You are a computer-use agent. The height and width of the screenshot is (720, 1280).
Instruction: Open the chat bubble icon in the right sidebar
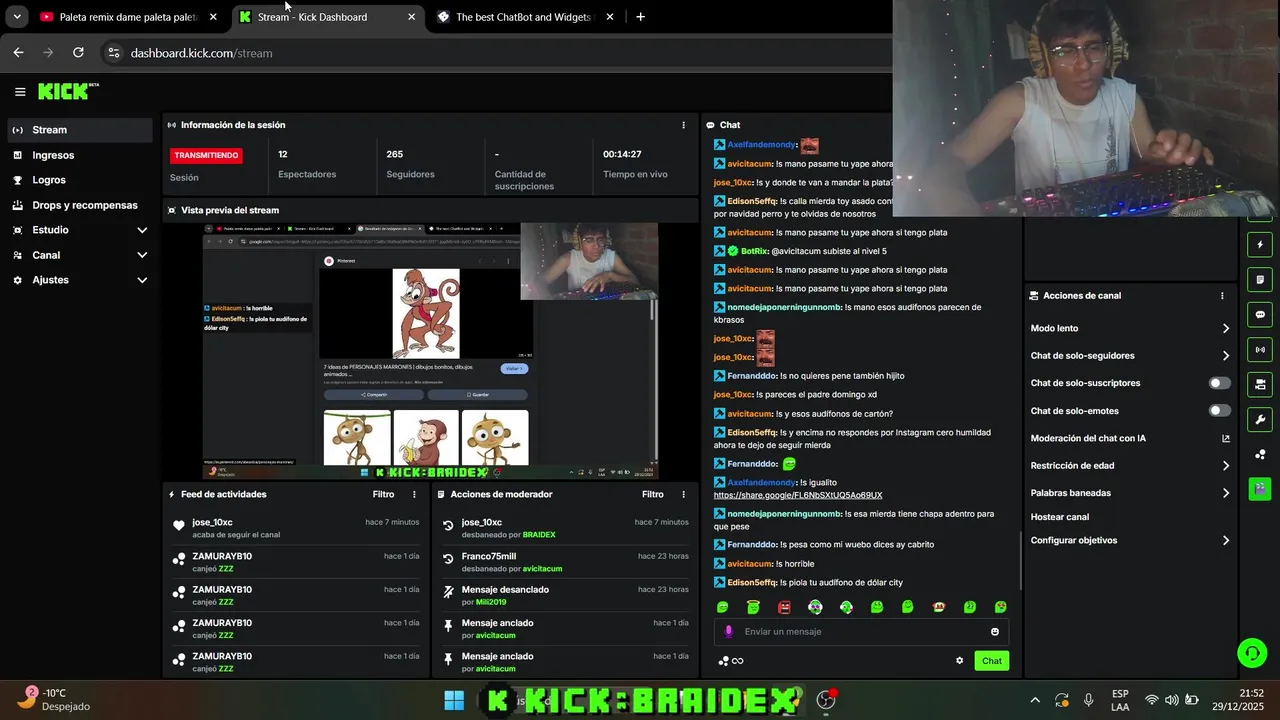point(1260,314)
